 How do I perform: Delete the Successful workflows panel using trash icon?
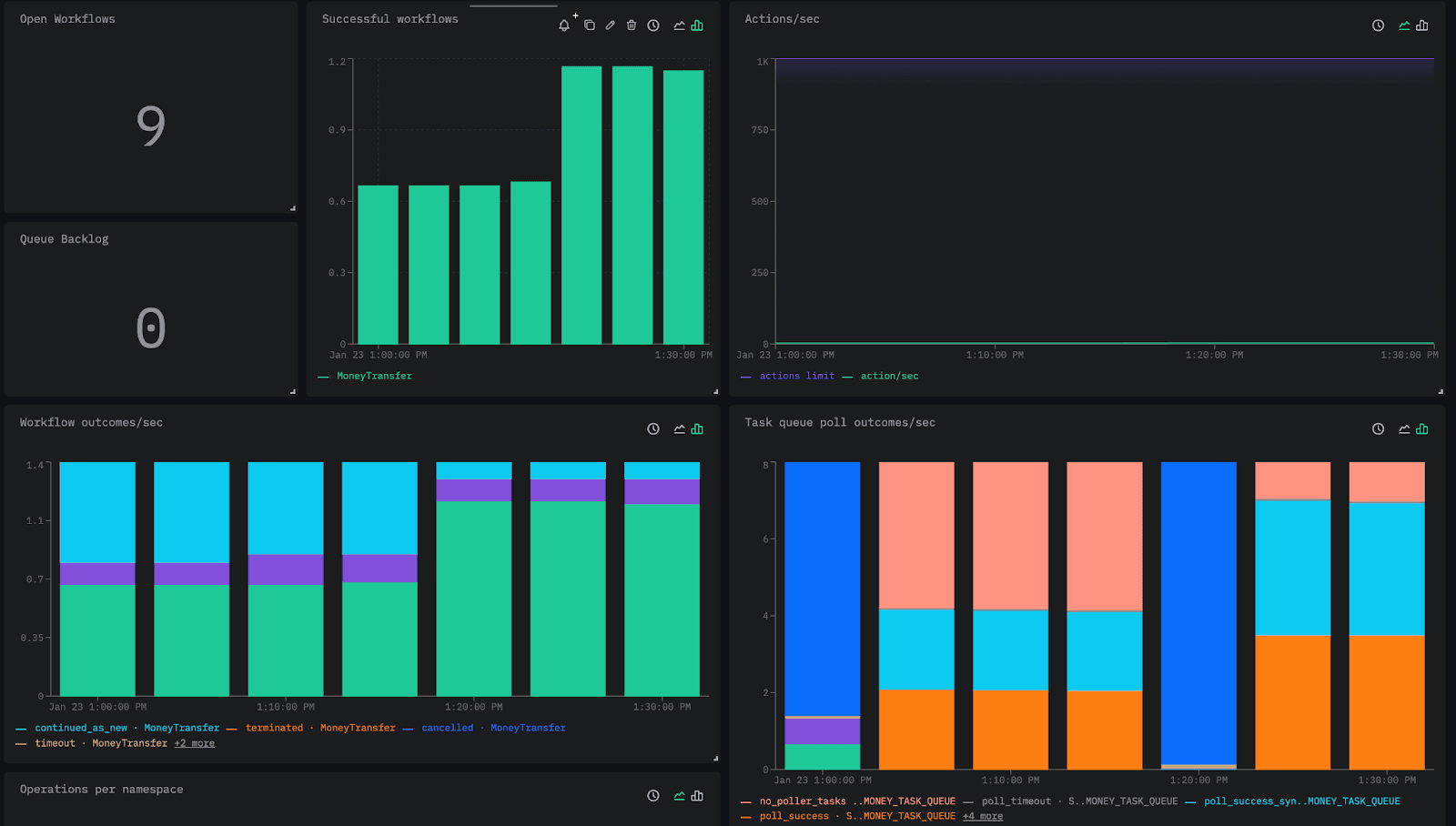(631, 25)
